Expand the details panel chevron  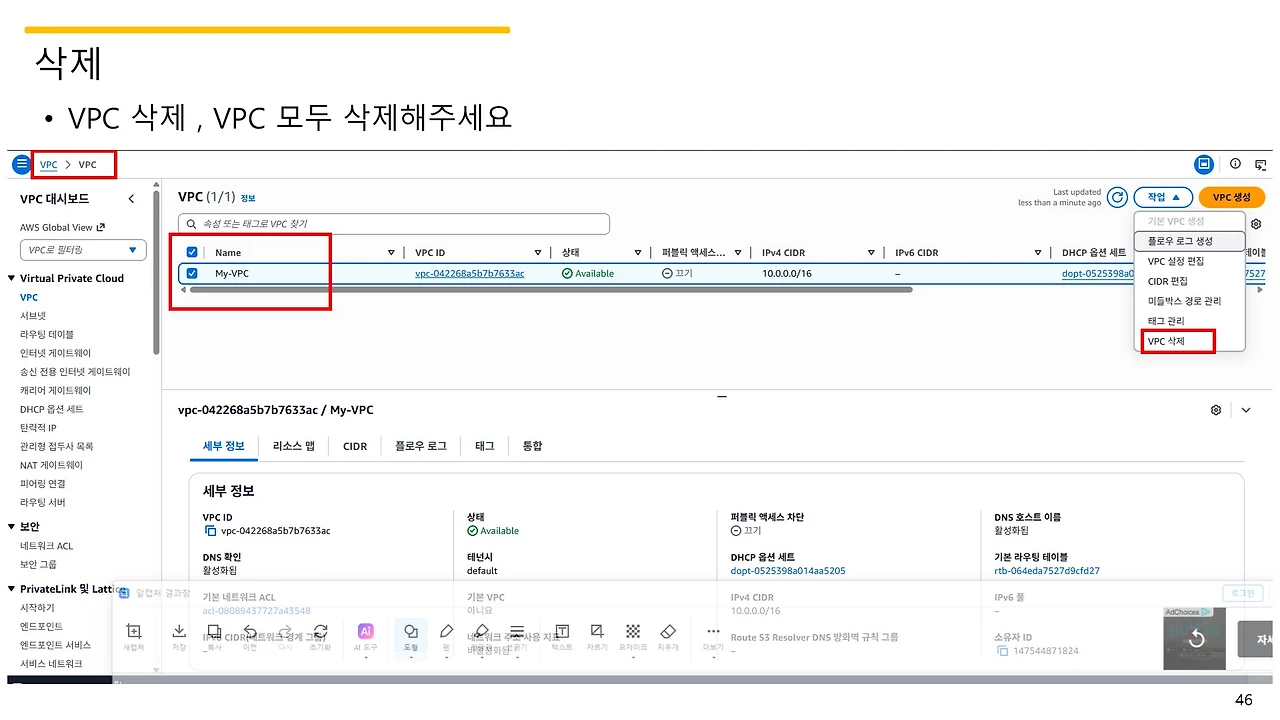1246,410
